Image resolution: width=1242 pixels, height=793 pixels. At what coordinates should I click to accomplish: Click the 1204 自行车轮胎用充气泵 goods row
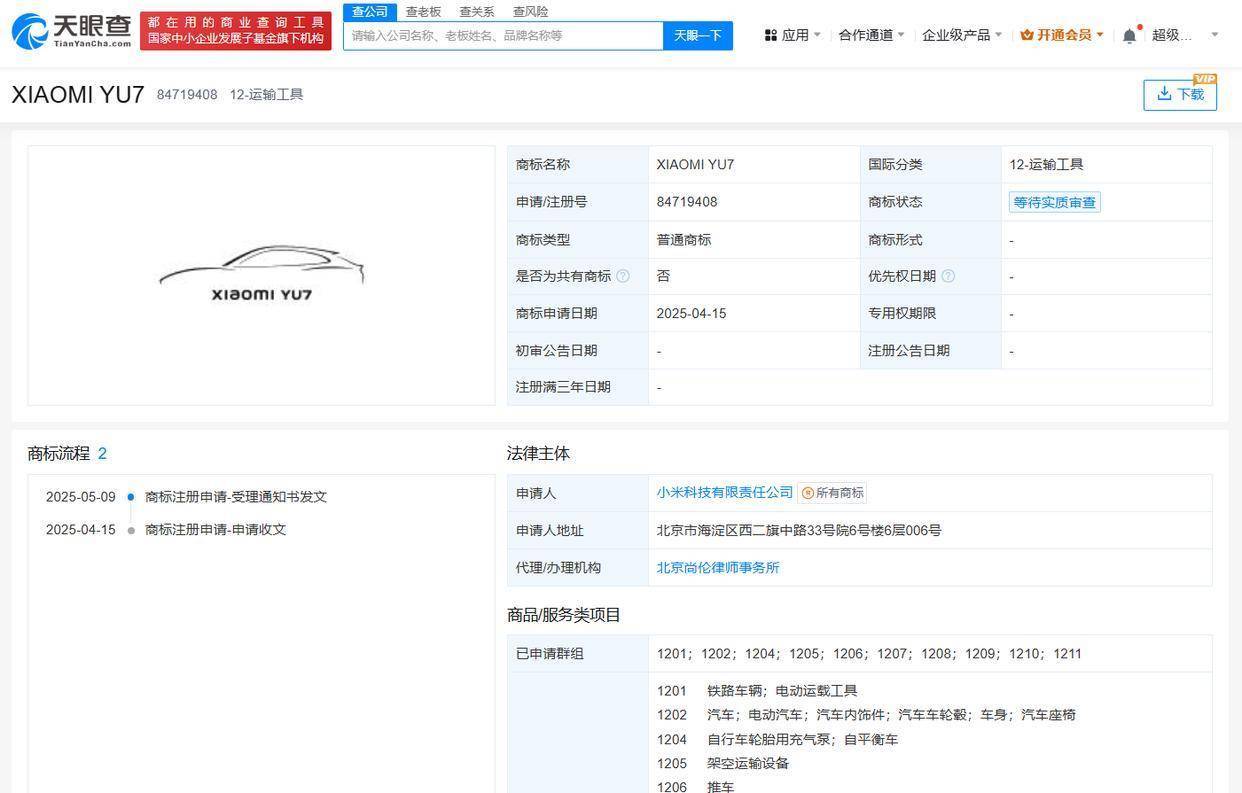point(777,740)
